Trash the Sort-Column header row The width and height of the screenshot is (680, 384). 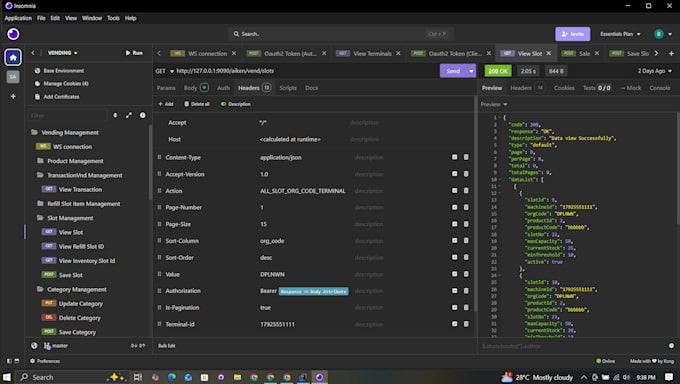pyautogui.click(x=466, y=240)
